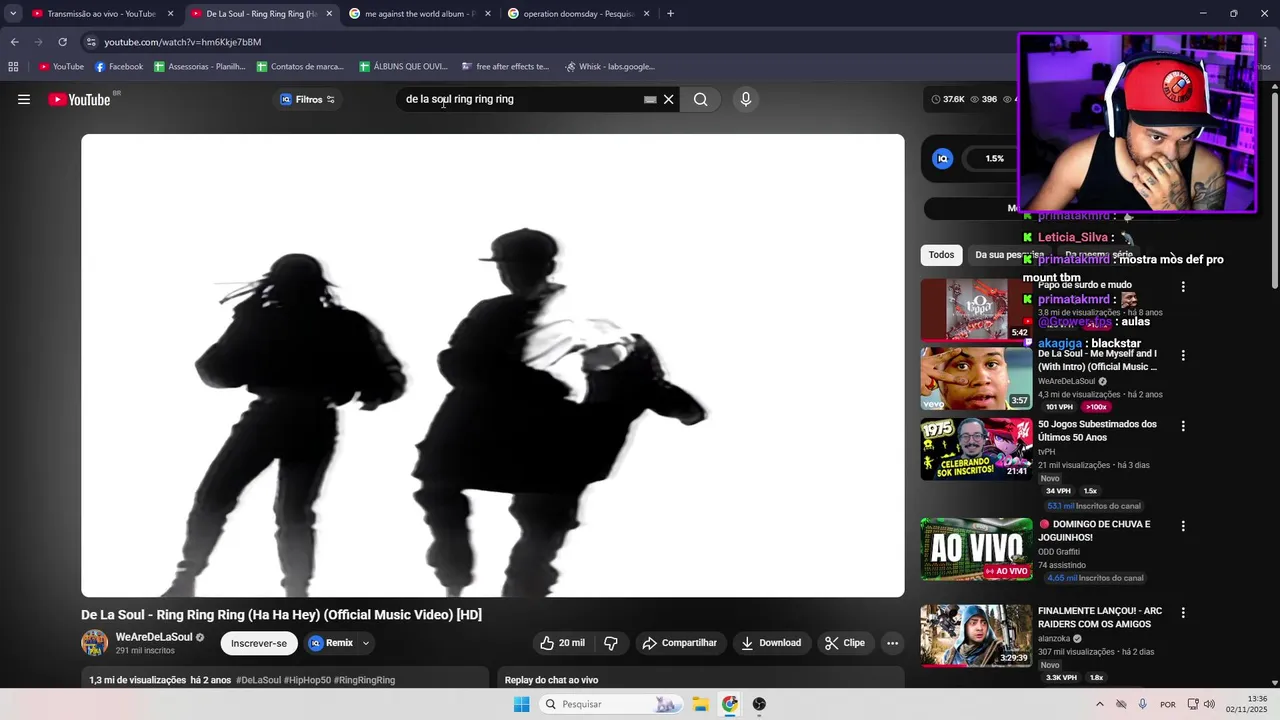Activate voice search microphone
This screenshot has height=720, width=1280.
[x=745, y=99]
